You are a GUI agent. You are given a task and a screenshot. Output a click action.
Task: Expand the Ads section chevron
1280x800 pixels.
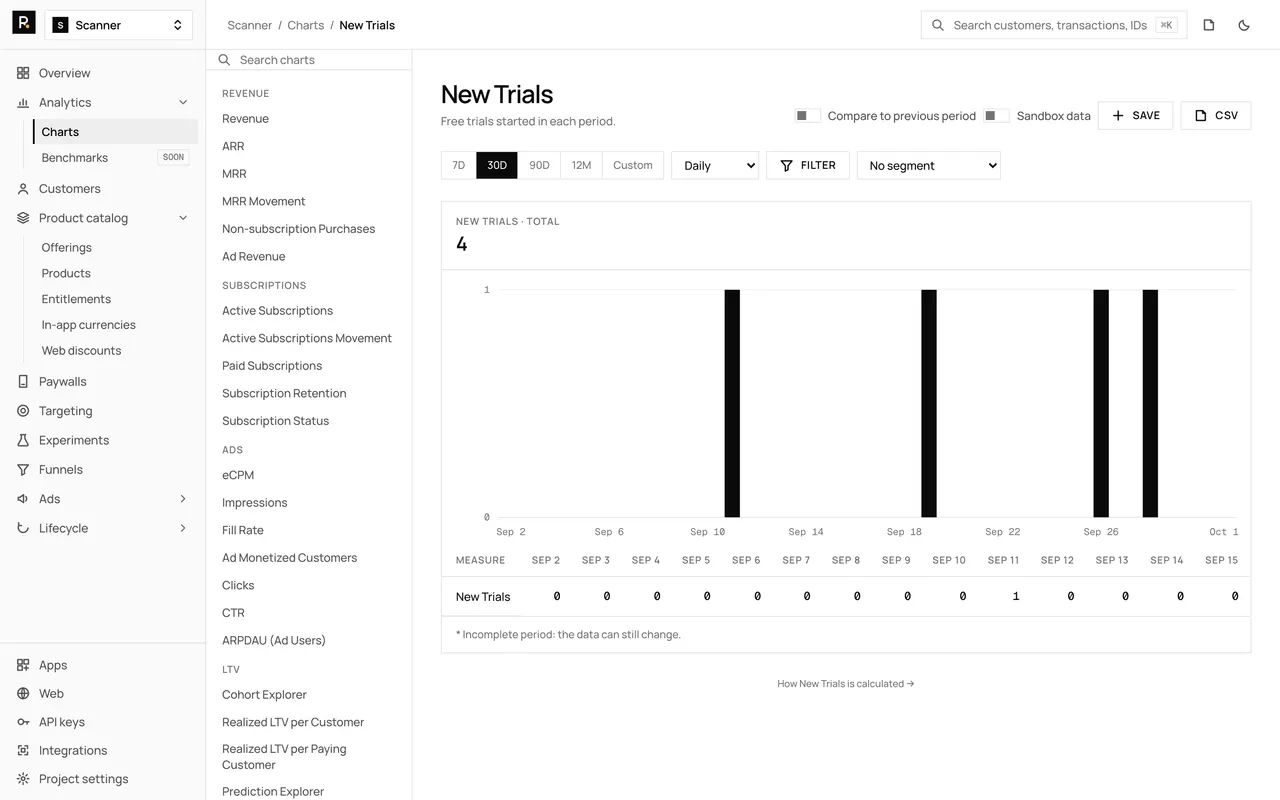pyautogui.click(x=183, y=499)
